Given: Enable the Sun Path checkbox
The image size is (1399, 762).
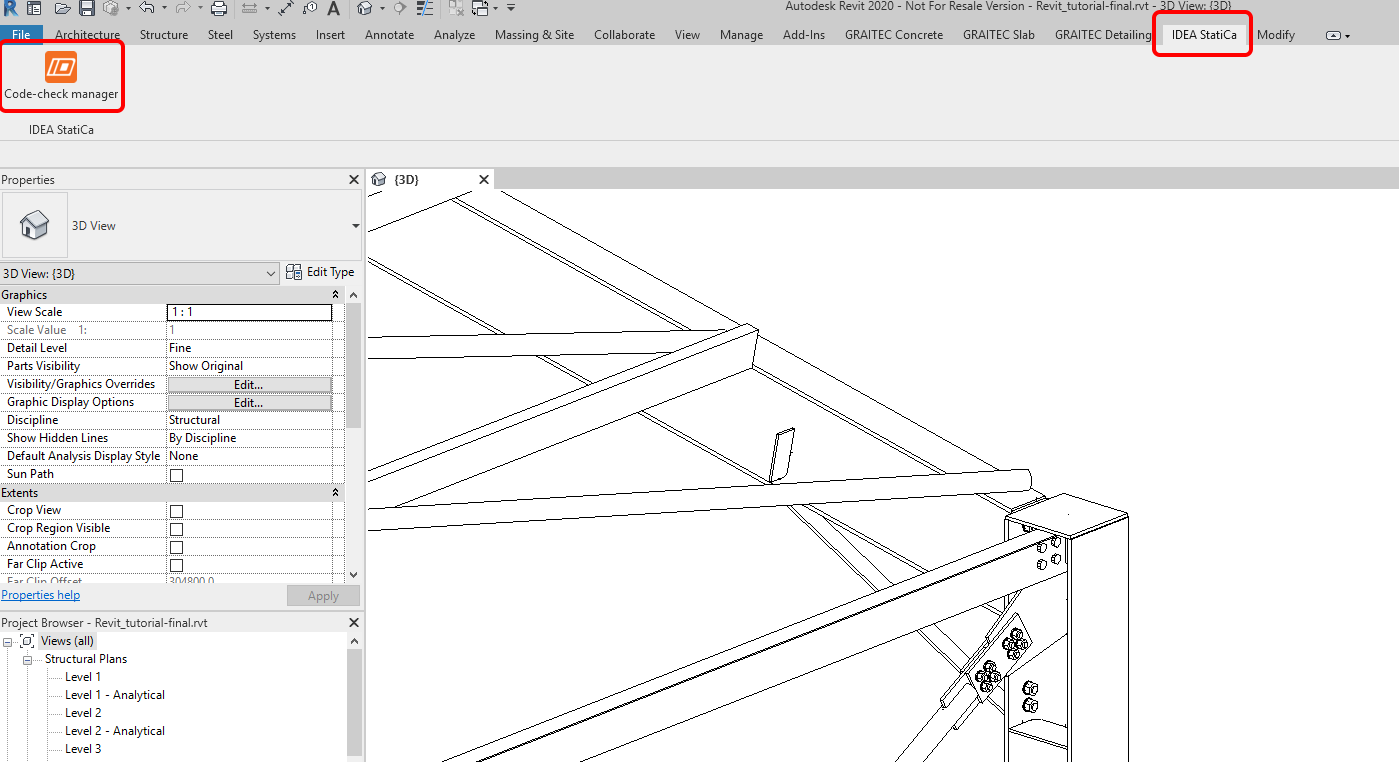Looking at the screenshot, I should click(x=176, y=475).
